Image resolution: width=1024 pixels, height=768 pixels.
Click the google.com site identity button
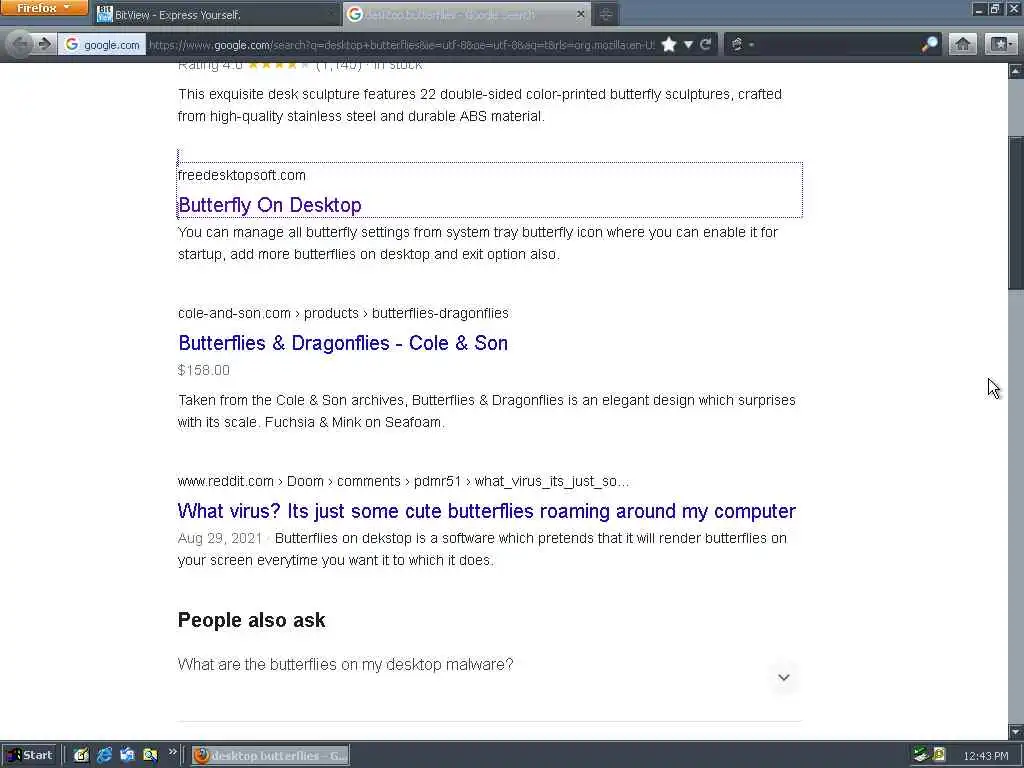click(x=103, y=44)
